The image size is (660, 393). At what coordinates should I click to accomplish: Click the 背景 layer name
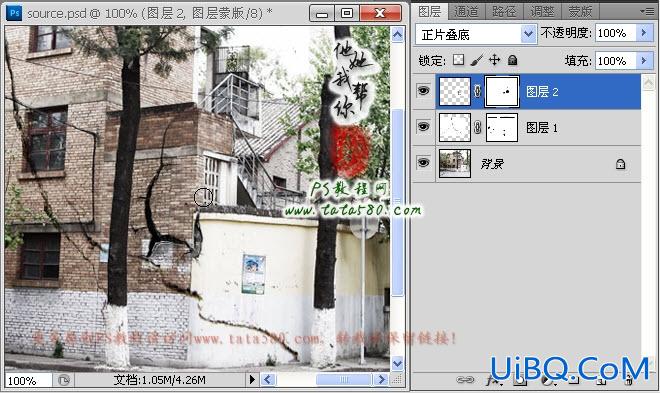(492, 164)
